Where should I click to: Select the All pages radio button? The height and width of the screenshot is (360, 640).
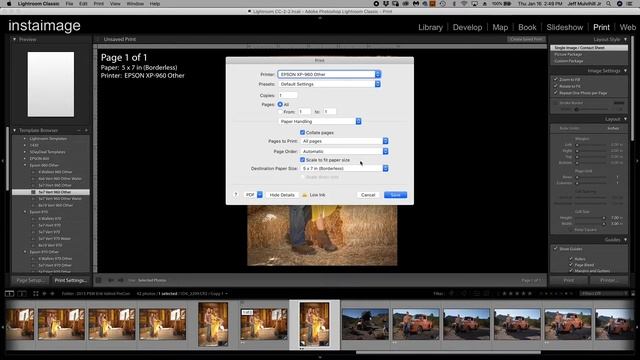[x=280, y=104]
